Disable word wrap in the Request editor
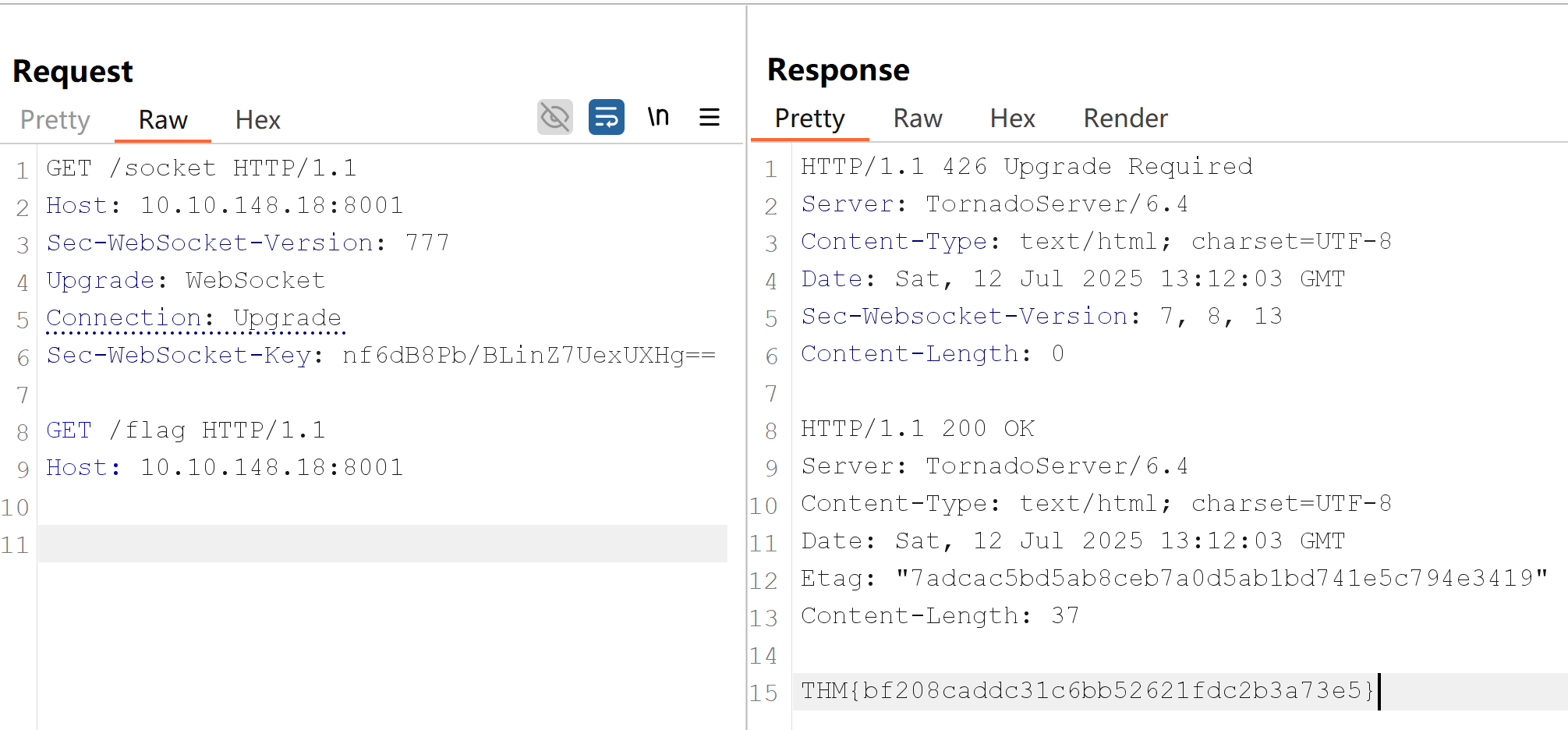Image resolution: width=1568 pixels, height=730 pixels. click(x=607, y=117)
